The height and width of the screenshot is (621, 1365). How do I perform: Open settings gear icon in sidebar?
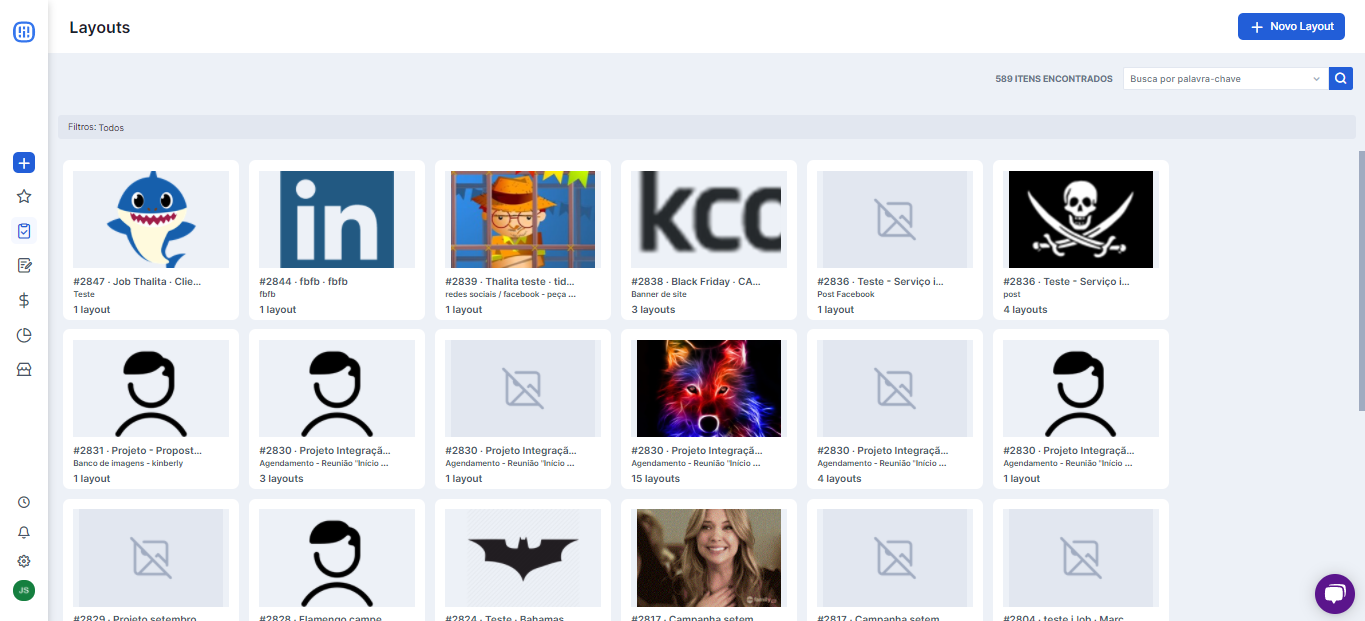coord(24,561)
